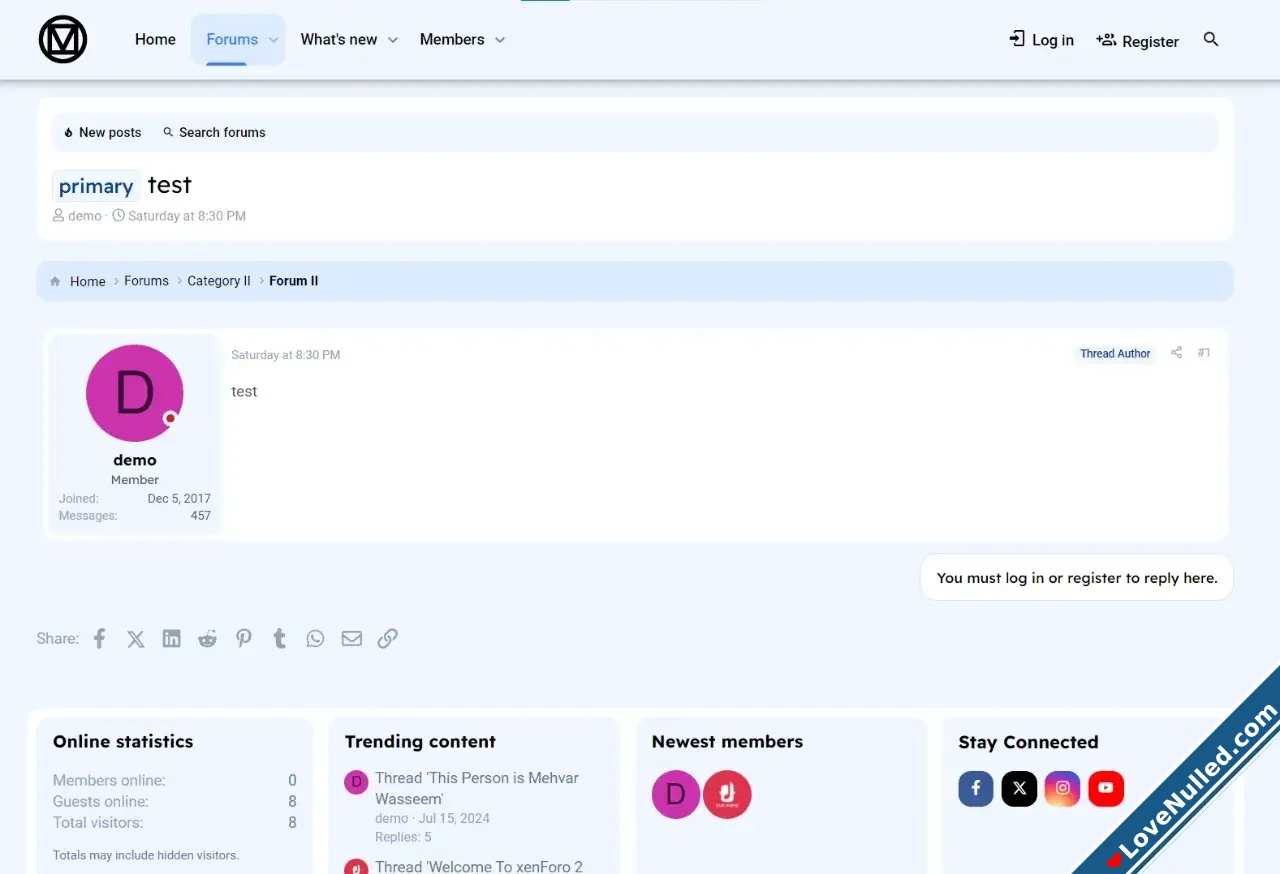Share thread on Reddit icon
Viewport: 1280px width, 874px height.
coord(207,639)
